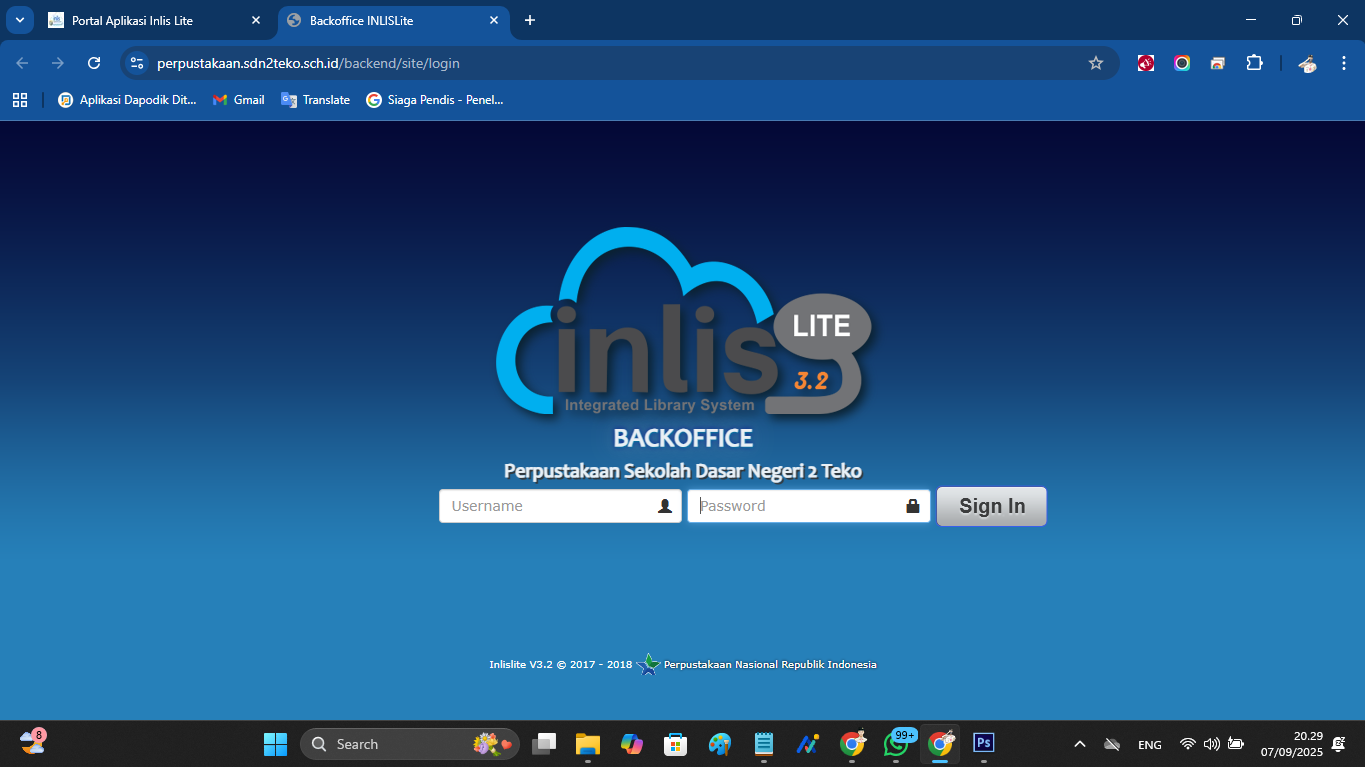Click the Chrome profile avatar
The image size is (1365, 767).
1307,62
